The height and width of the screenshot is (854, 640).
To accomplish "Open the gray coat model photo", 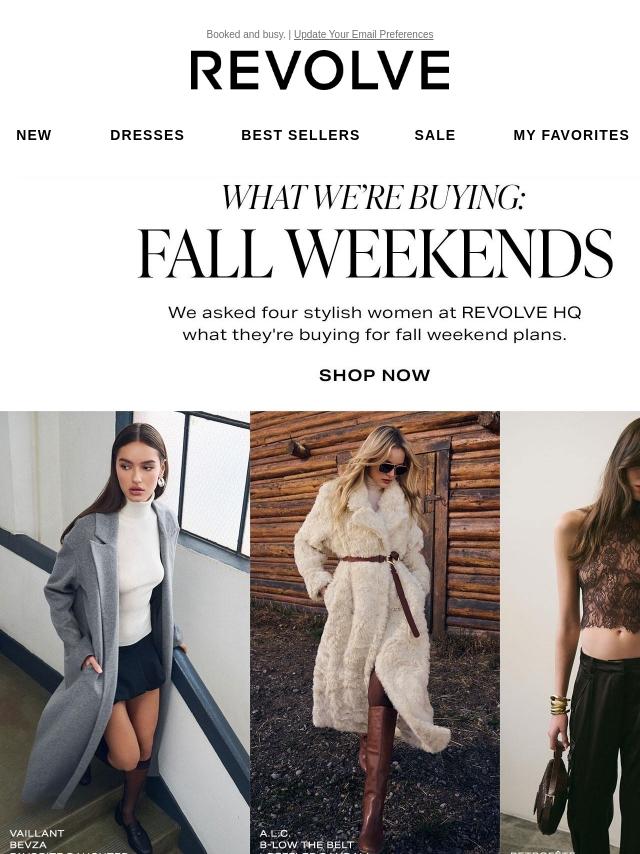I will coord(125,632).
